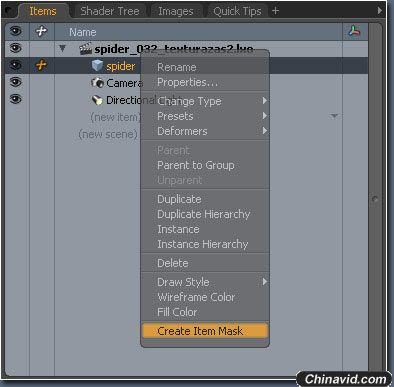
Task: Click the round handle in the right scrollbar
Action: coord(375,199)
